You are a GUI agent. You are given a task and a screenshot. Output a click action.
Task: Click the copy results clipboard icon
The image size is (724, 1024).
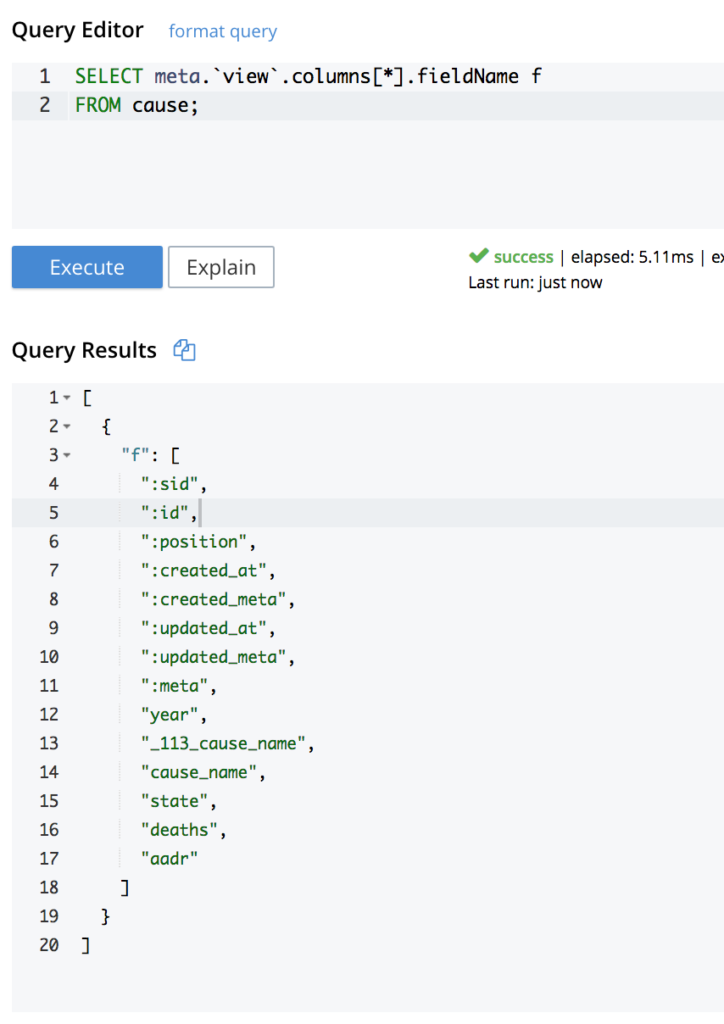tap(183, 350)
